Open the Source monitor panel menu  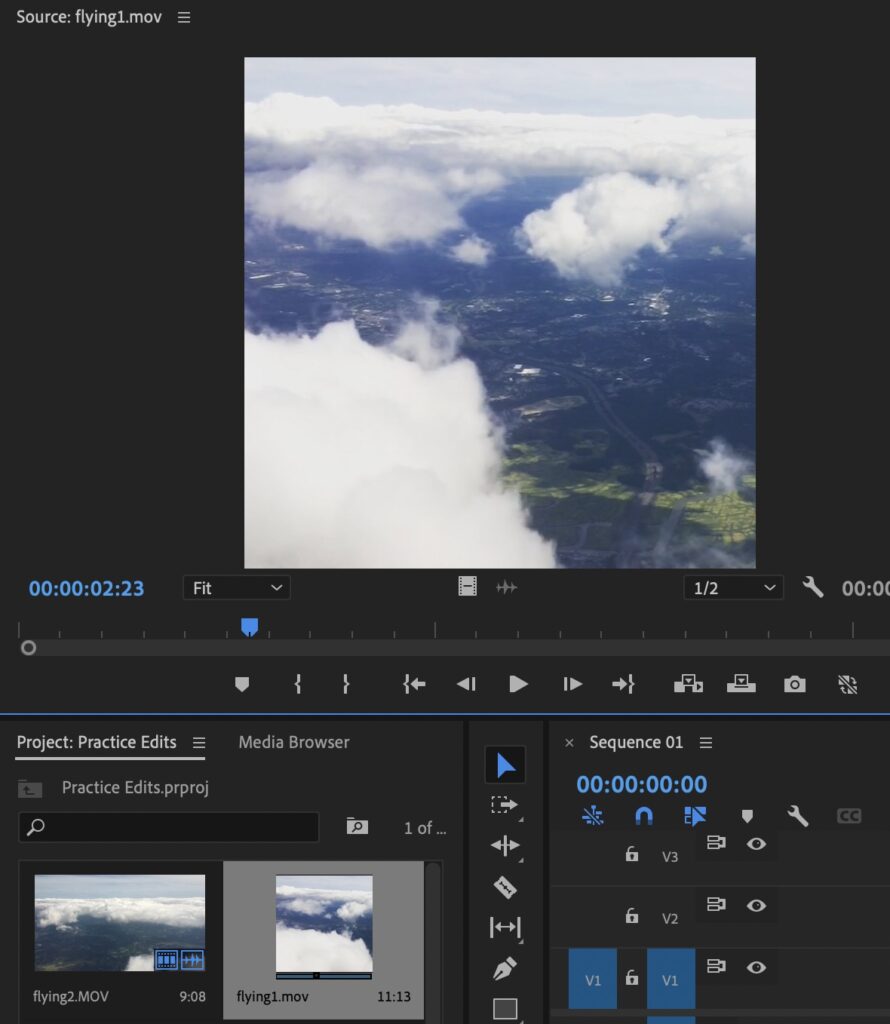(x=184, y=18)
